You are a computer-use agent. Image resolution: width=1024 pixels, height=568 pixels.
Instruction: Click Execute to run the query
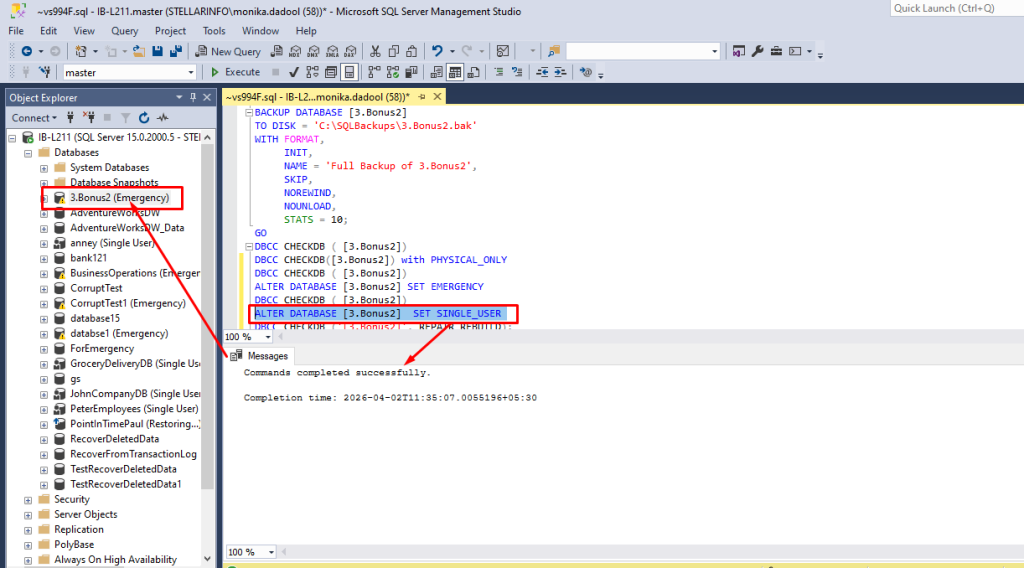click(x=235, y=72)
